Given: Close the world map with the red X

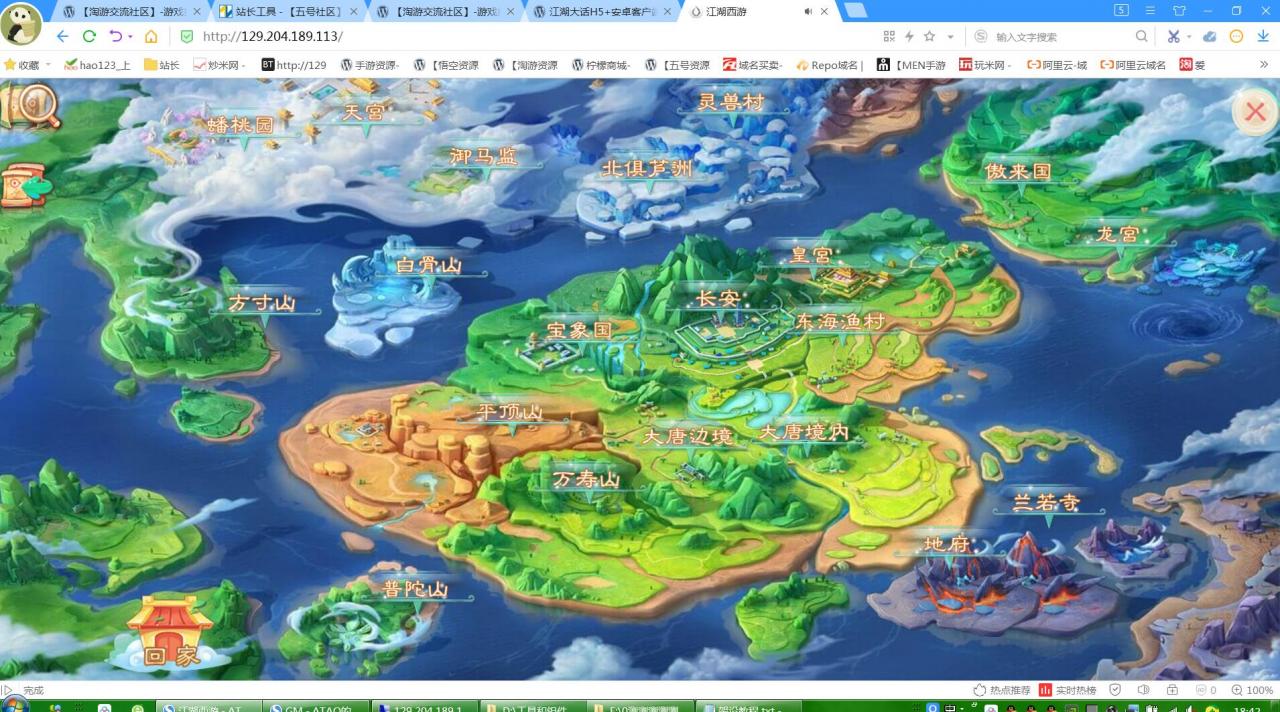Looking at the screenshot, I should click(1255, 111).
